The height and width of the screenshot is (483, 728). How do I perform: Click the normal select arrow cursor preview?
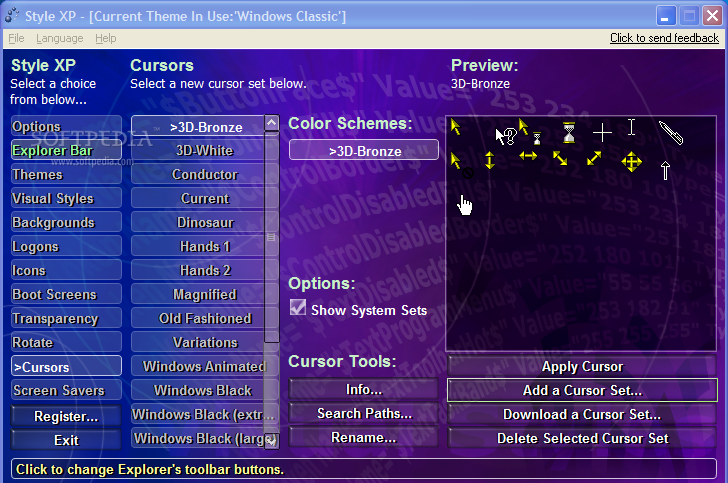455,127
